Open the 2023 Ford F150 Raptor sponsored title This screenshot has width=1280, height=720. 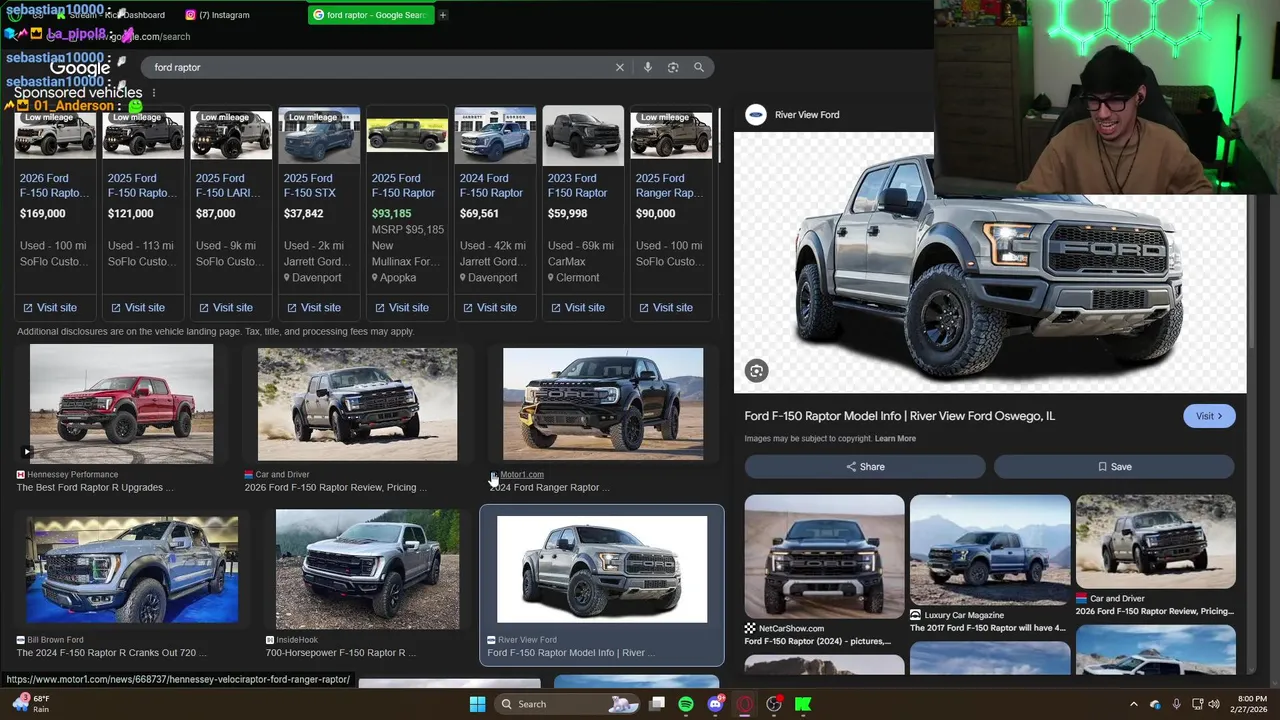click(577, 185)
